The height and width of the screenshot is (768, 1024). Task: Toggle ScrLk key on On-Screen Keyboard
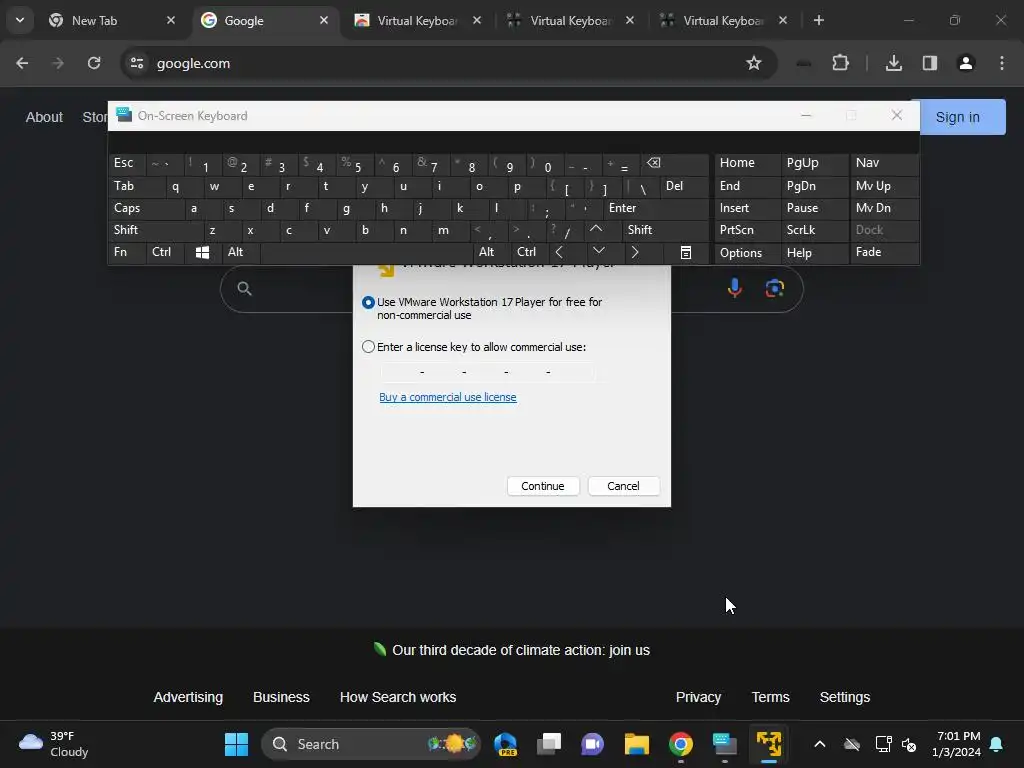pos(814,230)
